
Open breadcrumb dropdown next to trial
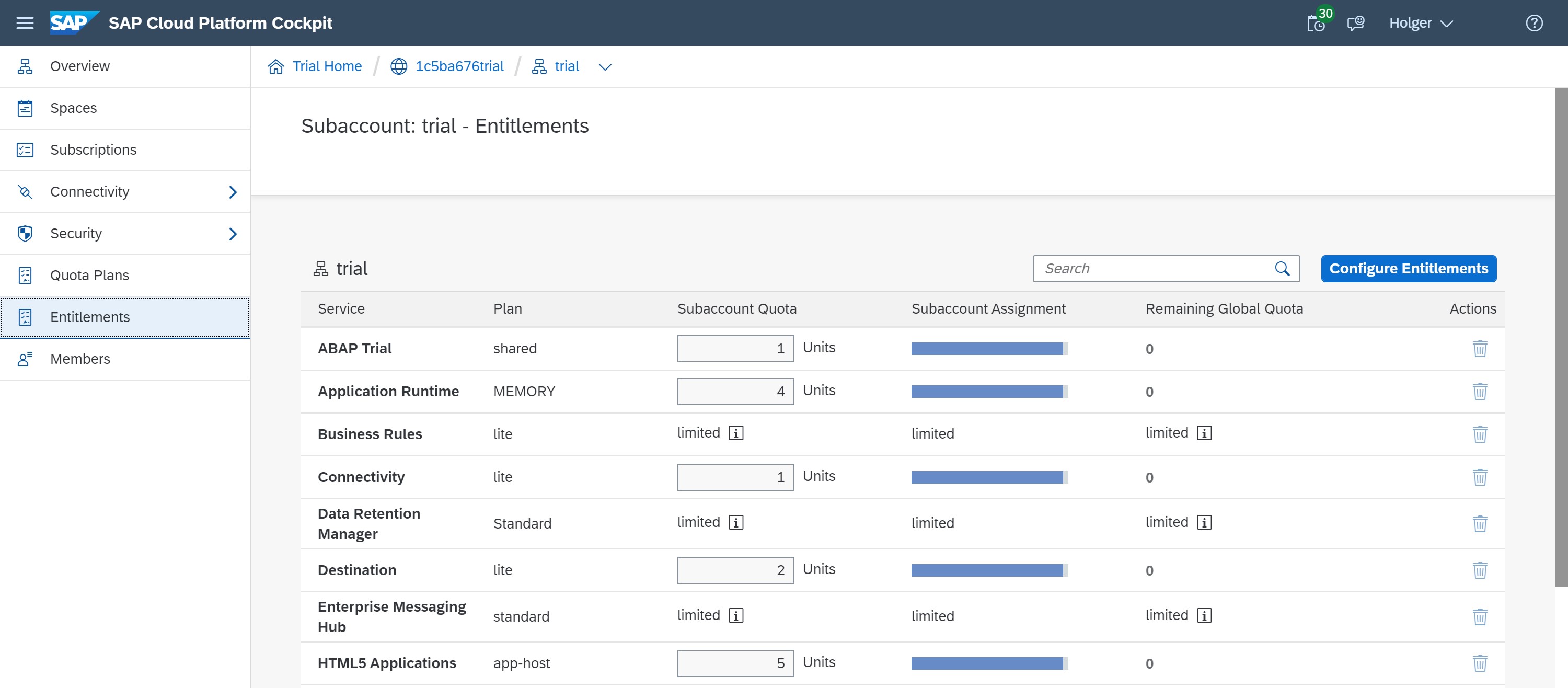(x=604, y=67)
